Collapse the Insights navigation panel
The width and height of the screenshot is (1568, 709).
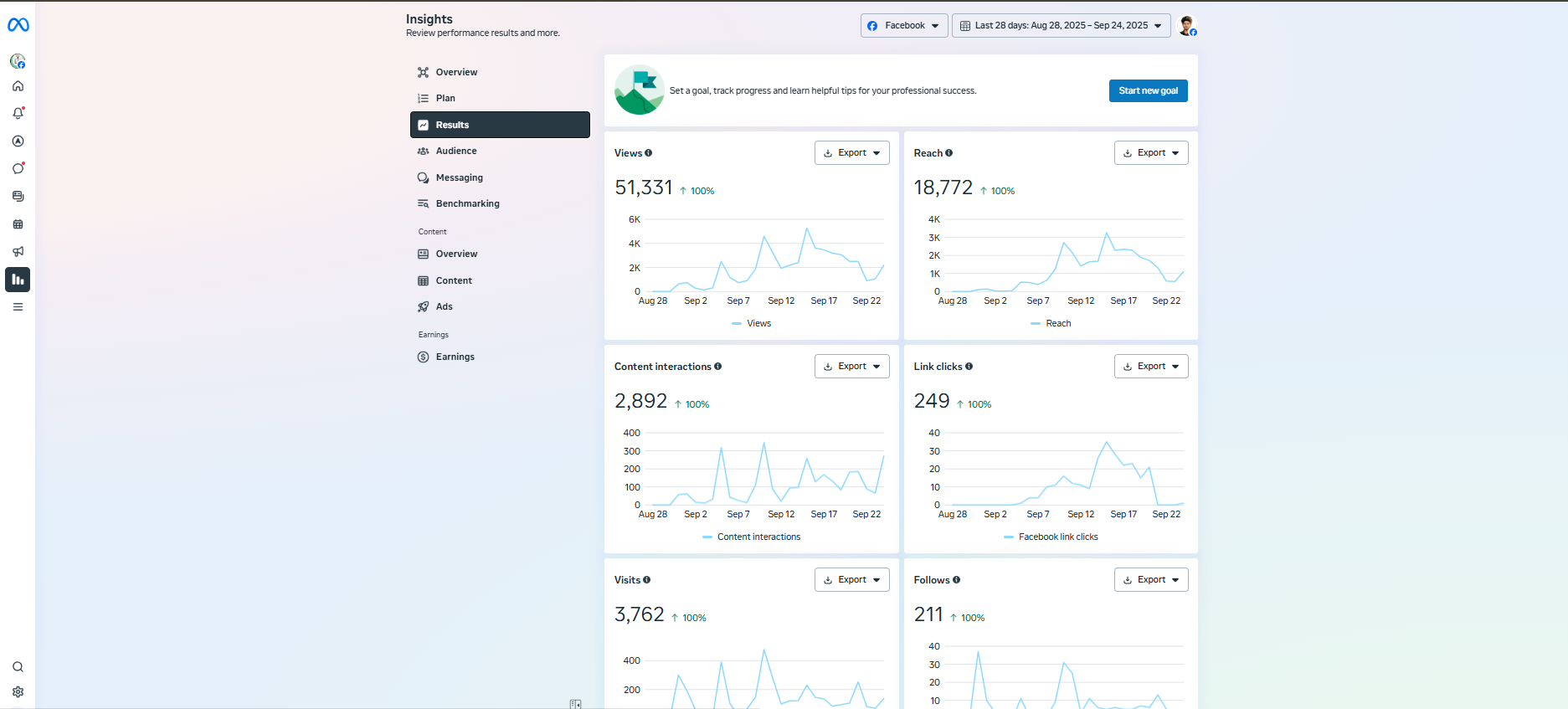tap(575, 704)
